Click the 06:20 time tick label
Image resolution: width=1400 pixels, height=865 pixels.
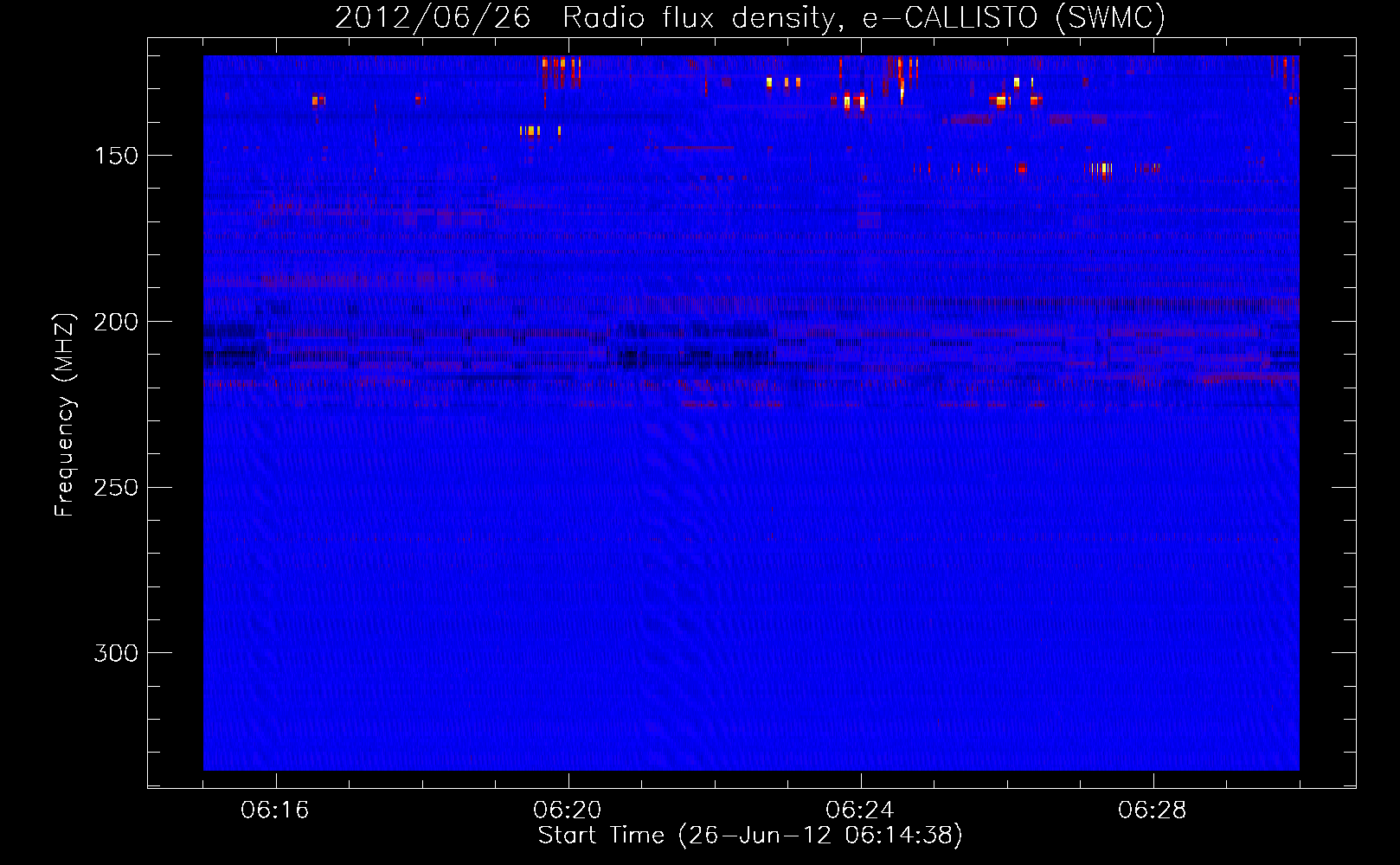tap(568, 811)
